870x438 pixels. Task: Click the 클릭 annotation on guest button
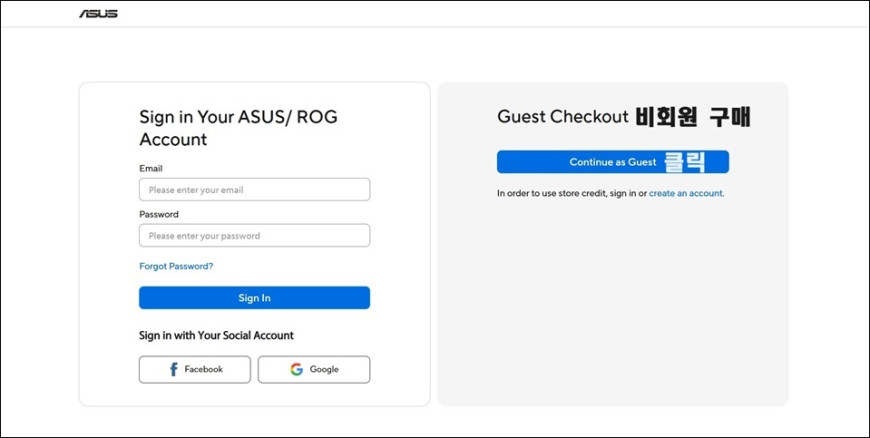click(x=685, y=162)
